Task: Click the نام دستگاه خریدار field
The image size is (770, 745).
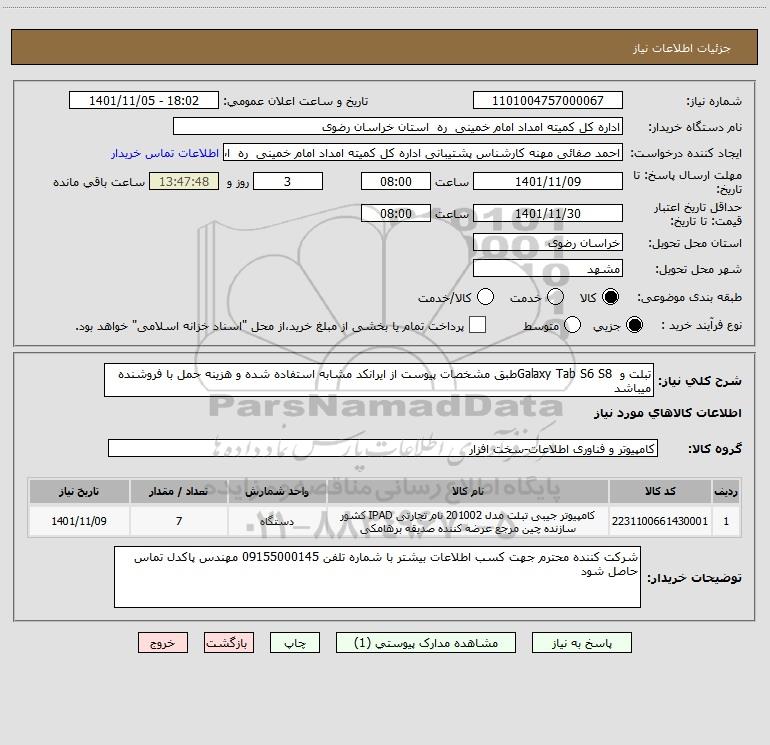Action: click(x=398, y=127)
